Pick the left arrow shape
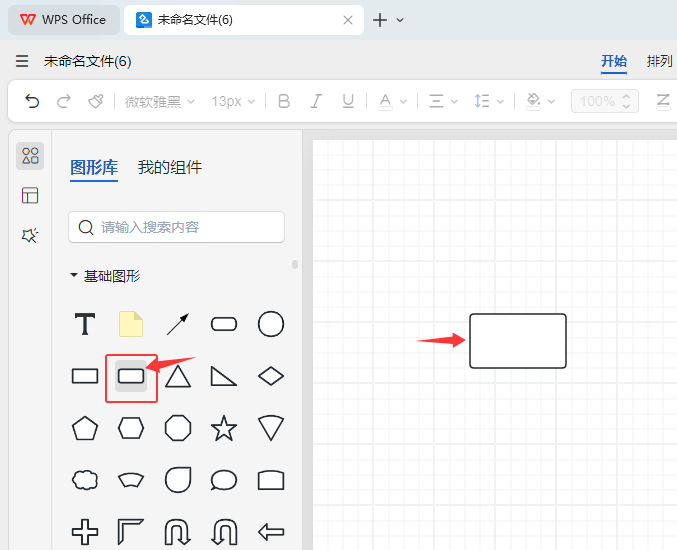Viewport: 677px width, 550px height. pyautogui.click(x=271, y=532)
